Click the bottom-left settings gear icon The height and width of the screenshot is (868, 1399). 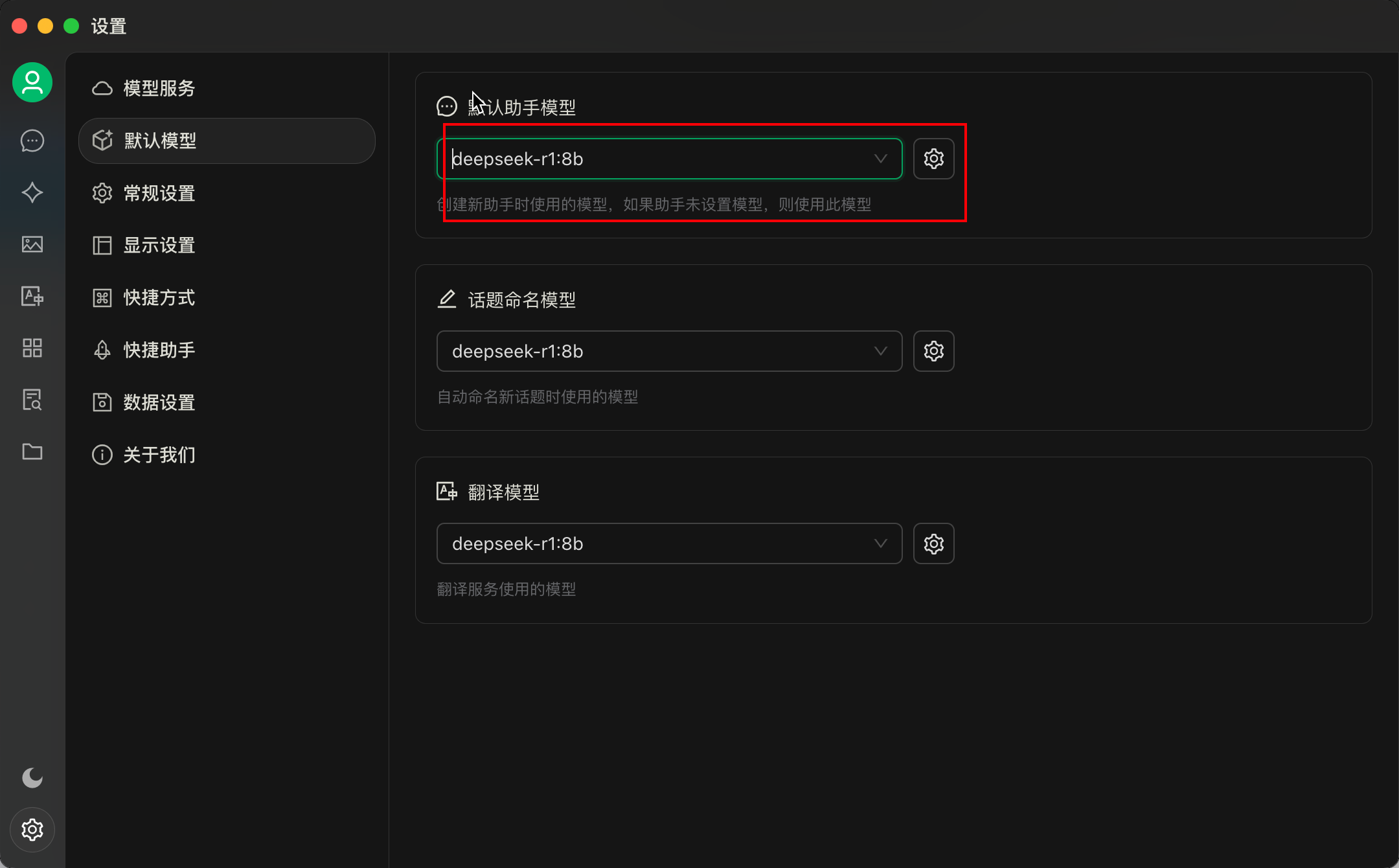click(x=32, y=830)
